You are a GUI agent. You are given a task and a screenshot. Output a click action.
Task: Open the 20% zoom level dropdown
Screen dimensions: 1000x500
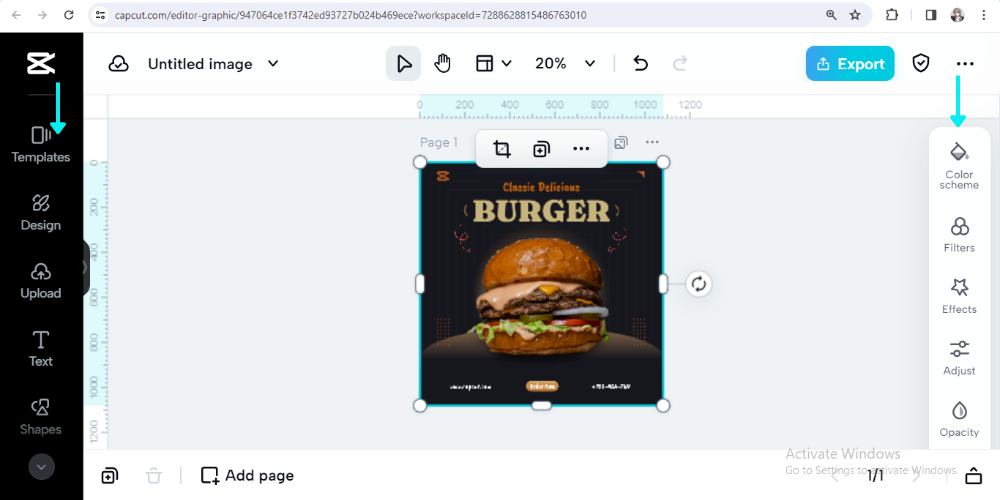click(565, 63)
